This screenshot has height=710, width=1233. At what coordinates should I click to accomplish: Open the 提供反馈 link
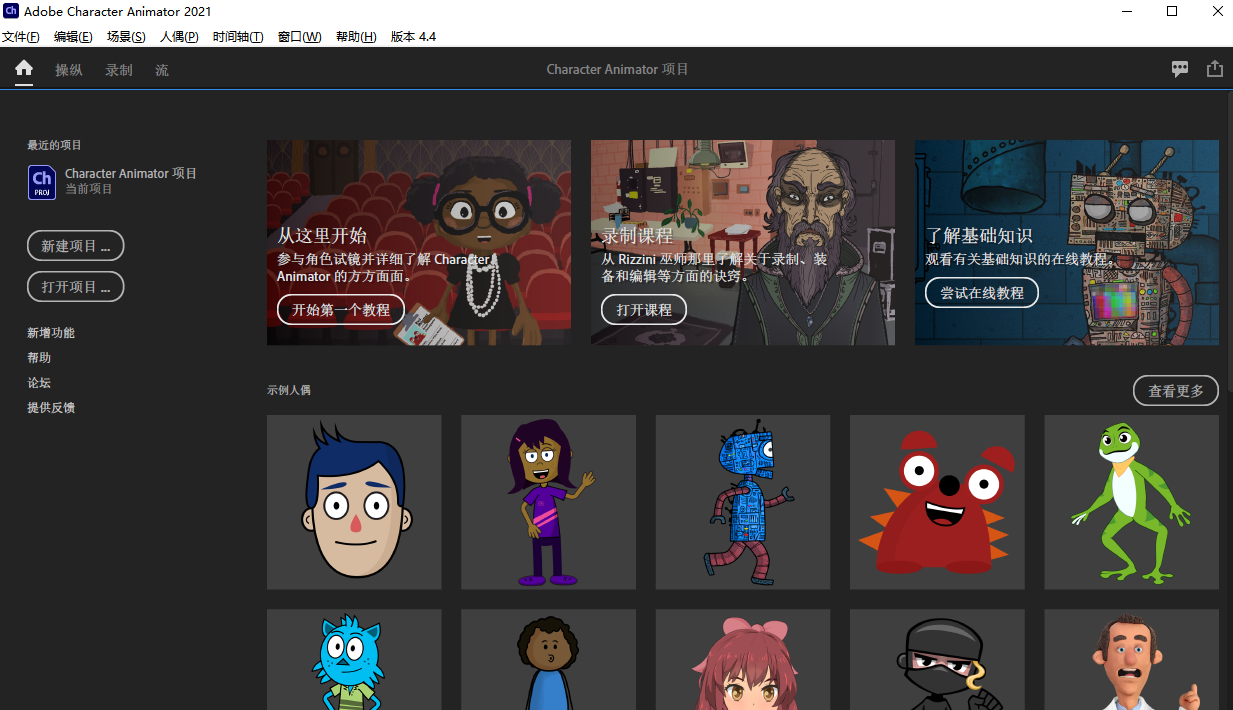click(51, 408)
